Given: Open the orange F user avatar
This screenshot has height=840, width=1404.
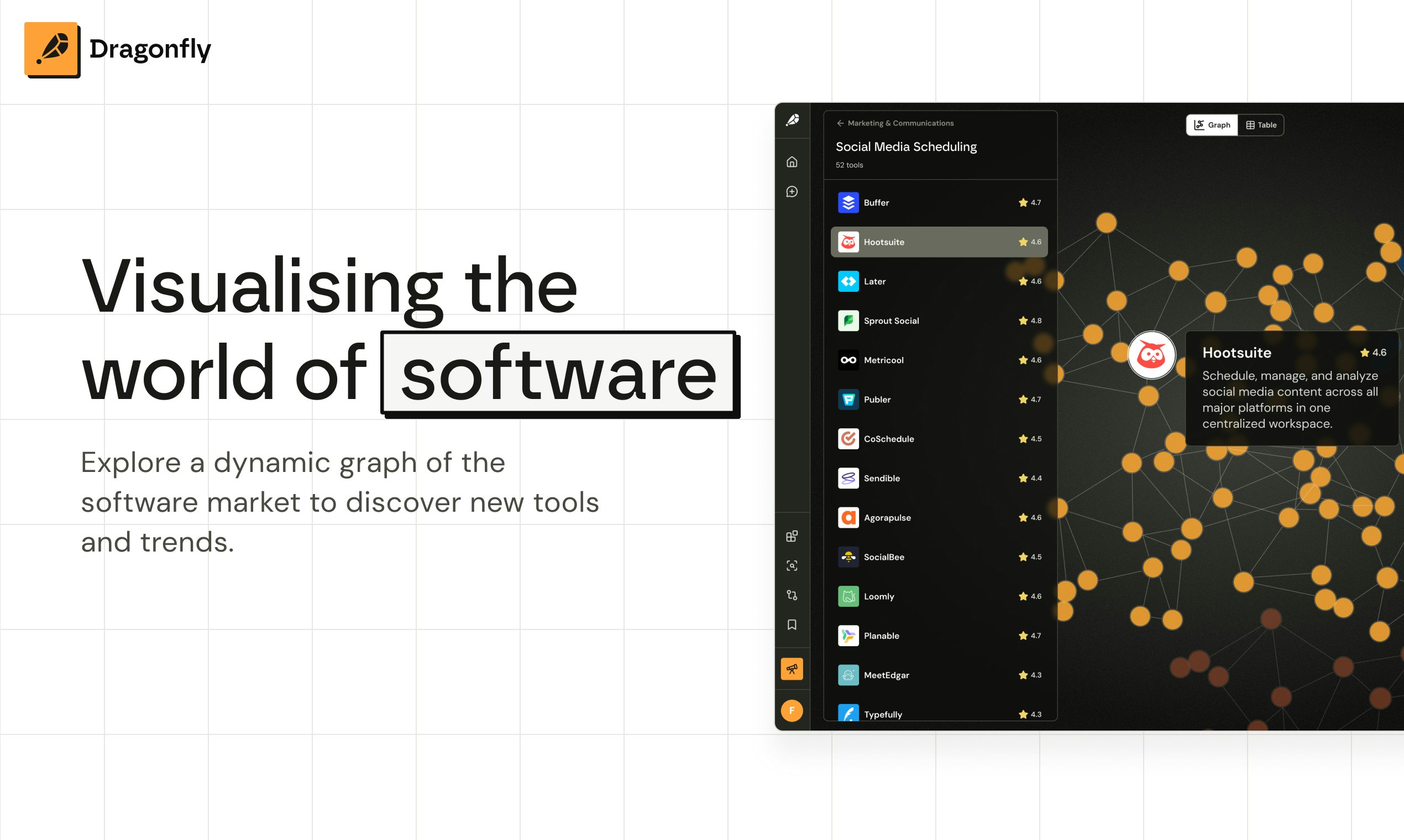Looking at the screenshot, I should point(792,710).
